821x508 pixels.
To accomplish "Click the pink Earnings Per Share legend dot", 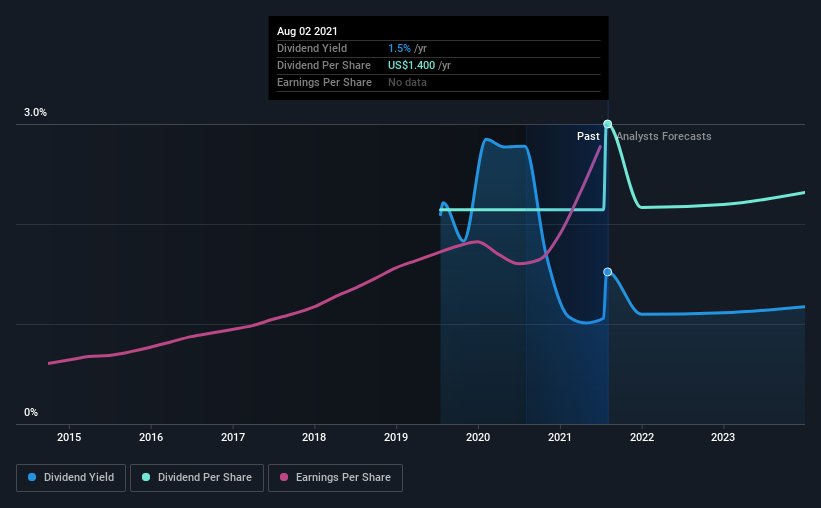I will [x=284, y=477].
